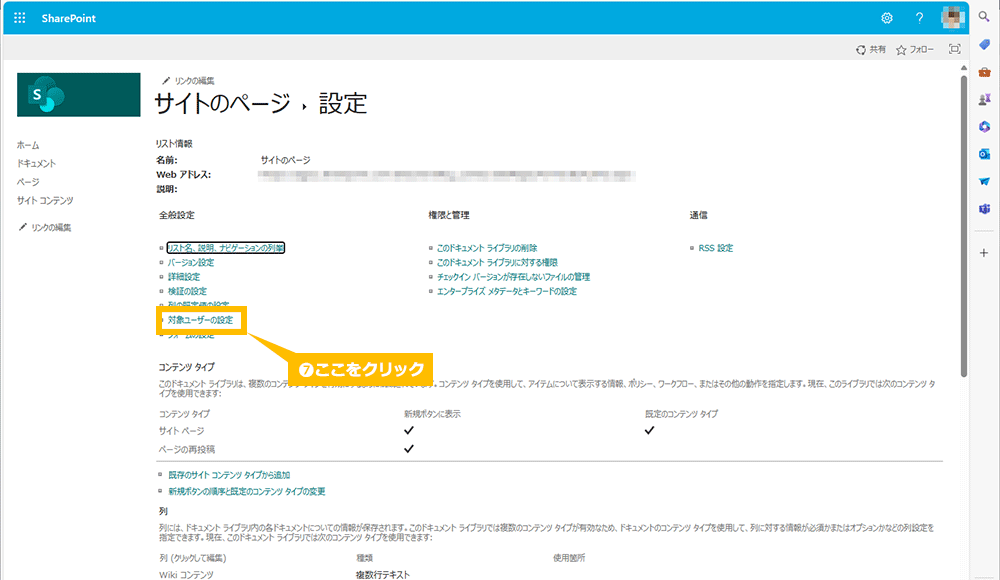
Task: Click the 共有 share button
Action: pyautogui.click(x=871, y=49)
